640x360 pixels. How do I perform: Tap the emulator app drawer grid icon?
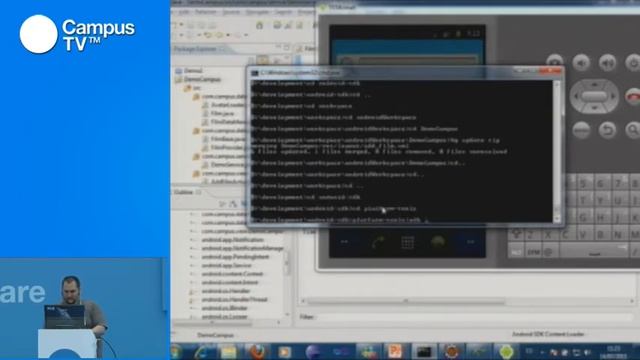pos(407,242)
